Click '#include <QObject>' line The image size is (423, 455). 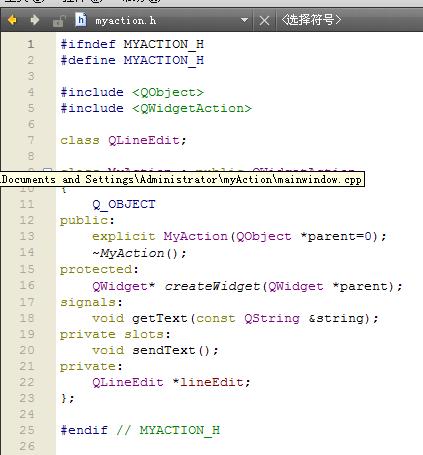(132, 92)
